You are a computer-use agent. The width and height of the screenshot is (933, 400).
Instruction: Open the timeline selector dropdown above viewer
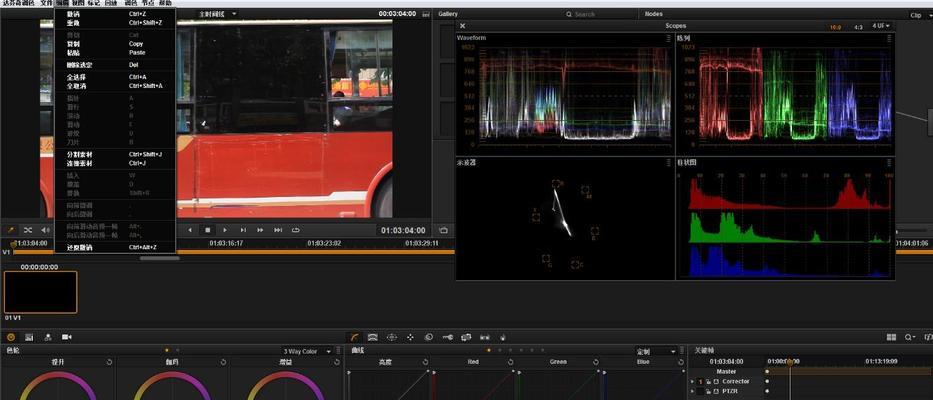218,14
